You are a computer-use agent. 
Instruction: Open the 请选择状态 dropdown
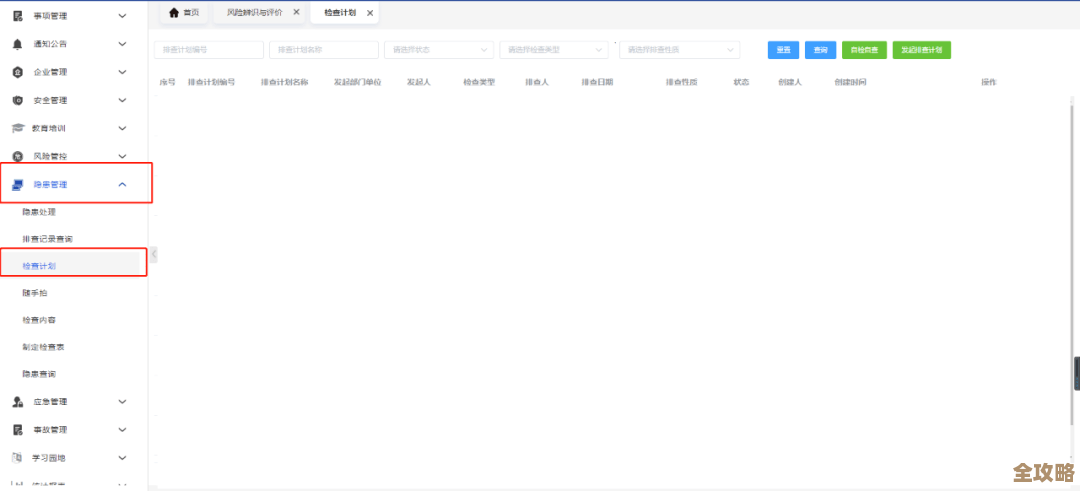(x=439, y=50)
